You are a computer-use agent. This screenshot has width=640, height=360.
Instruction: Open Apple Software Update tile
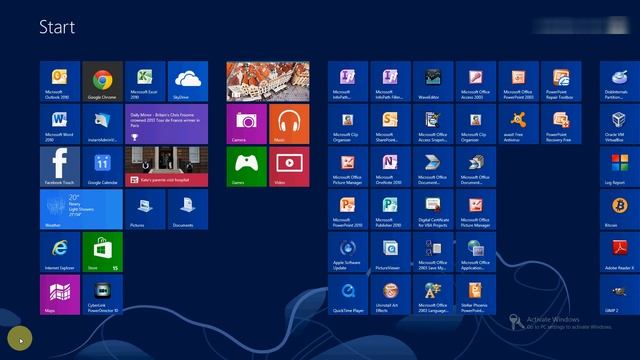348,252
